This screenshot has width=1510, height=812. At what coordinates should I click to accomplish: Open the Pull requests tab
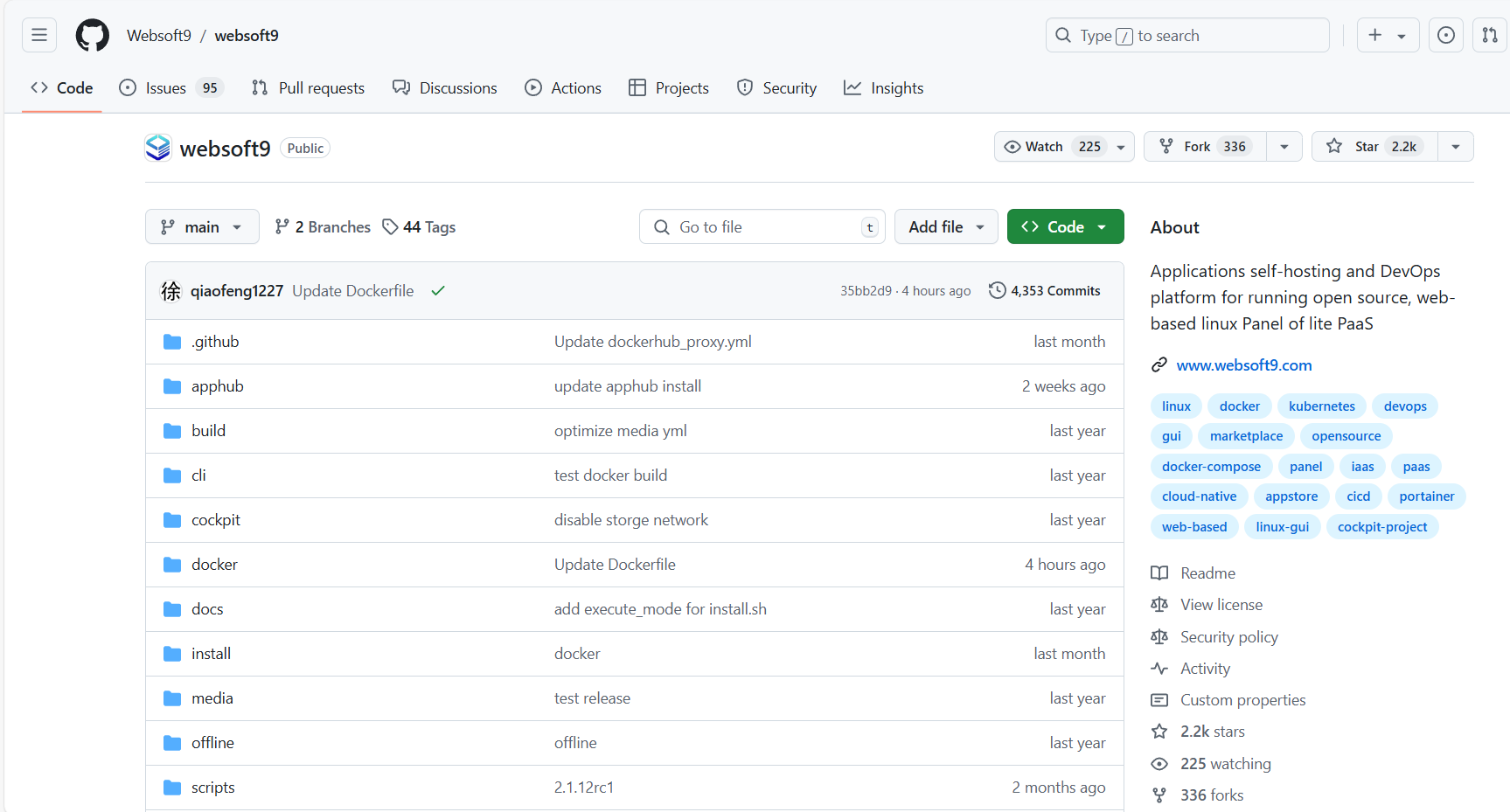[x=308, y=88]
